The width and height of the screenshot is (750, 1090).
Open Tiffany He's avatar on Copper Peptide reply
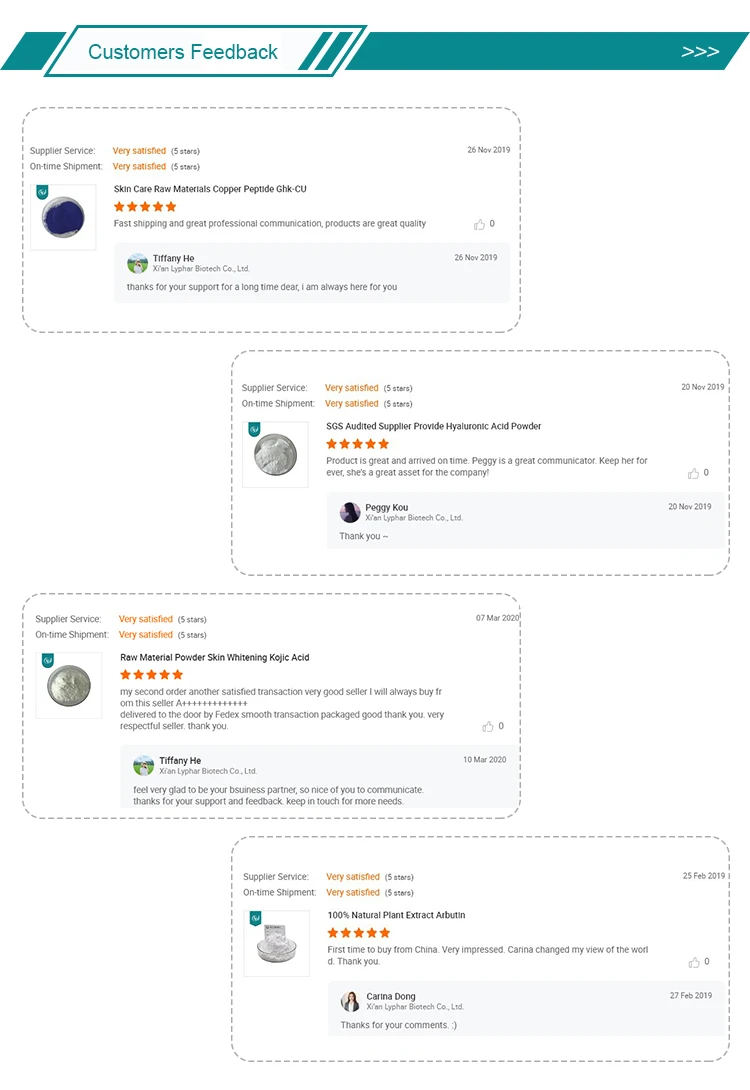tap(138, 263)
